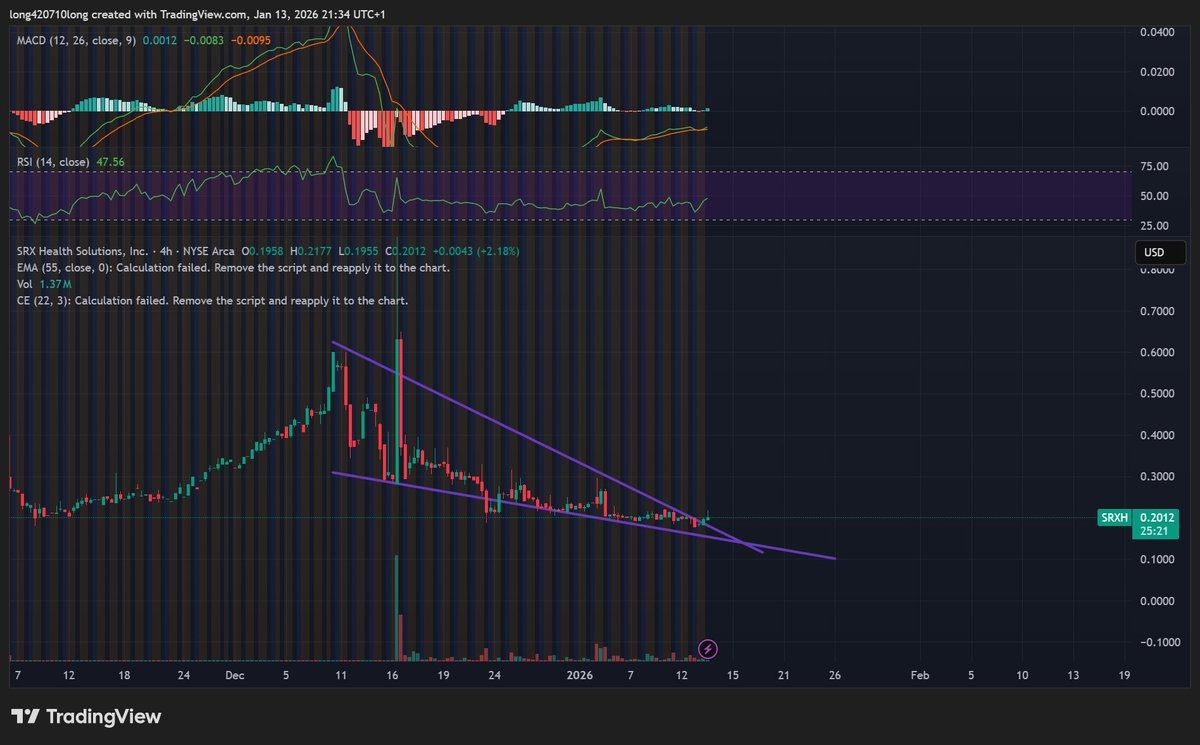Click the purple lightning bolt events icon
Screen dimensions: 1200x745
(708, 649)
